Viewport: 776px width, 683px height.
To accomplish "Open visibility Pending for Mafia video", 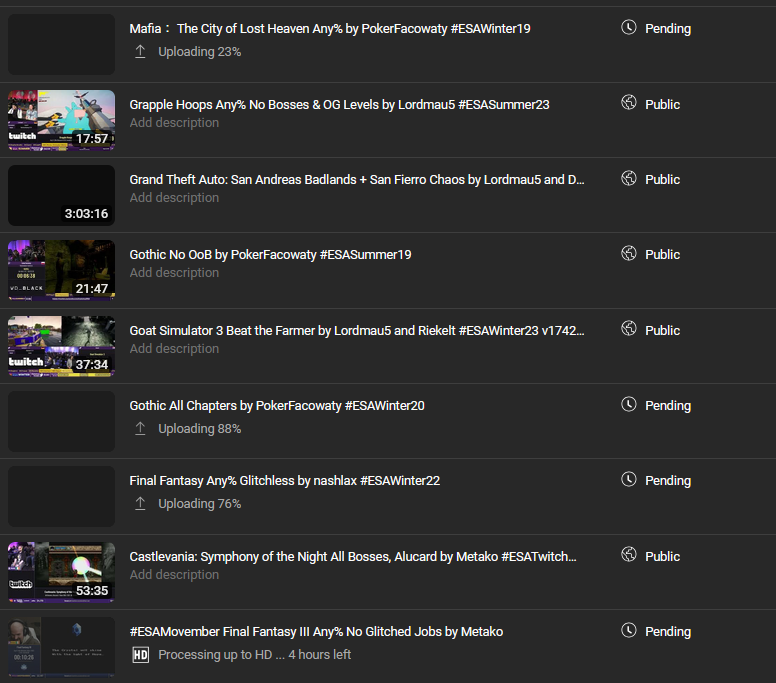I will pyautogui.click(x=668, y=29).
